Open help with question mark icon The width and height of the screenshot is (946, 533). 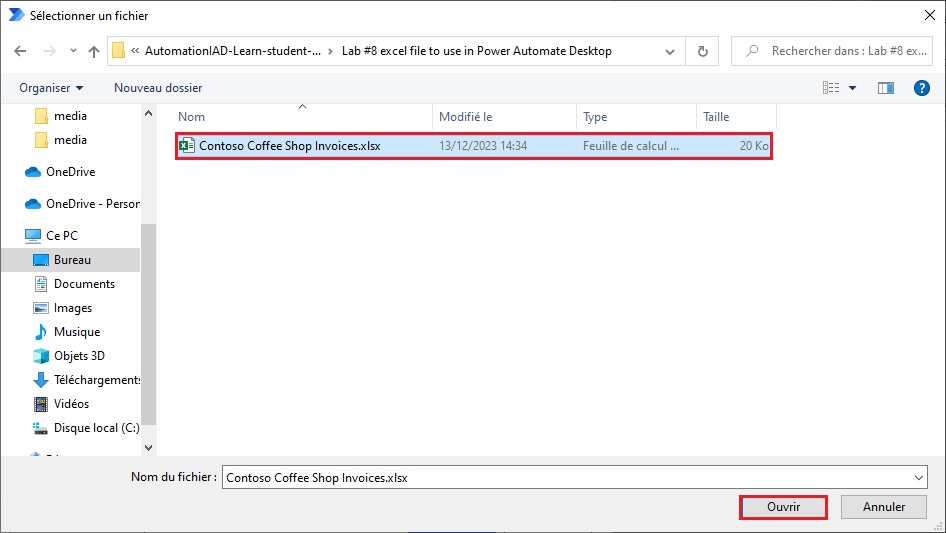[921, 88]
